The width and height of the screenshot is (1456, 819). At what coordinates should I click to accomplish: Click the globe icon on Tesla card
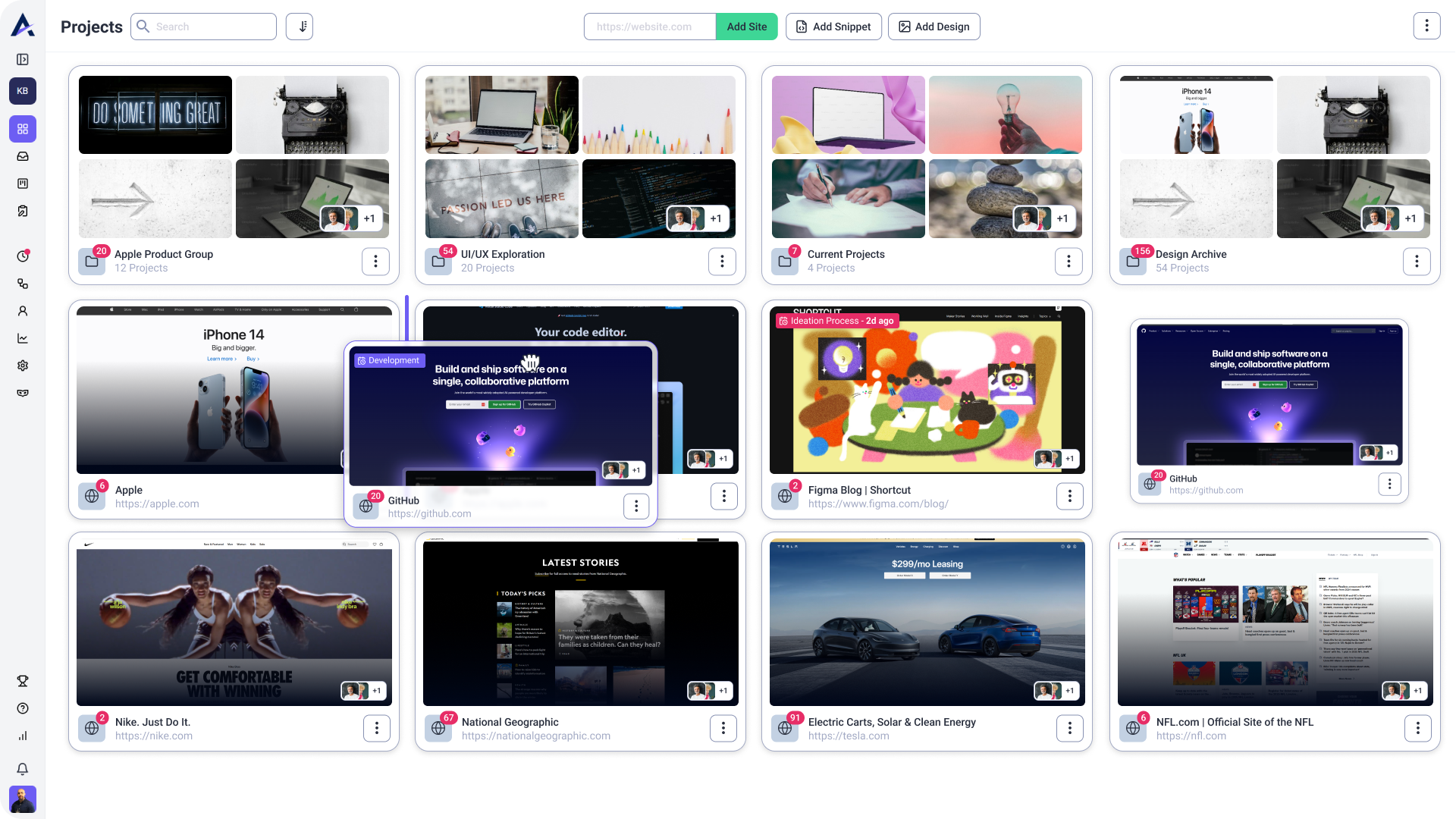785,728
